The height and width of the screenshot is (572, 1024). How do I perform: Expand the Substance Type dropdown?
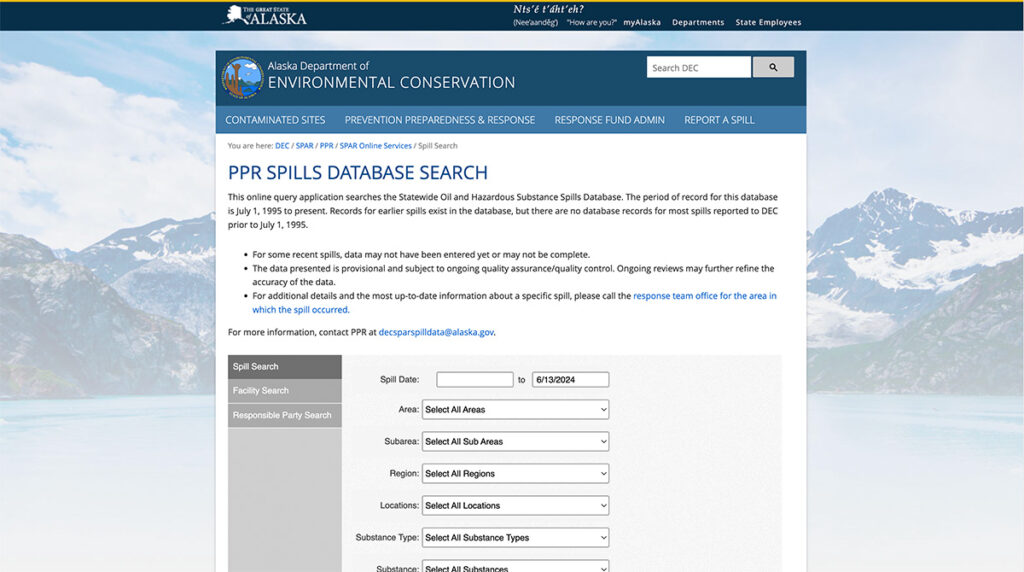coord(515,537)
